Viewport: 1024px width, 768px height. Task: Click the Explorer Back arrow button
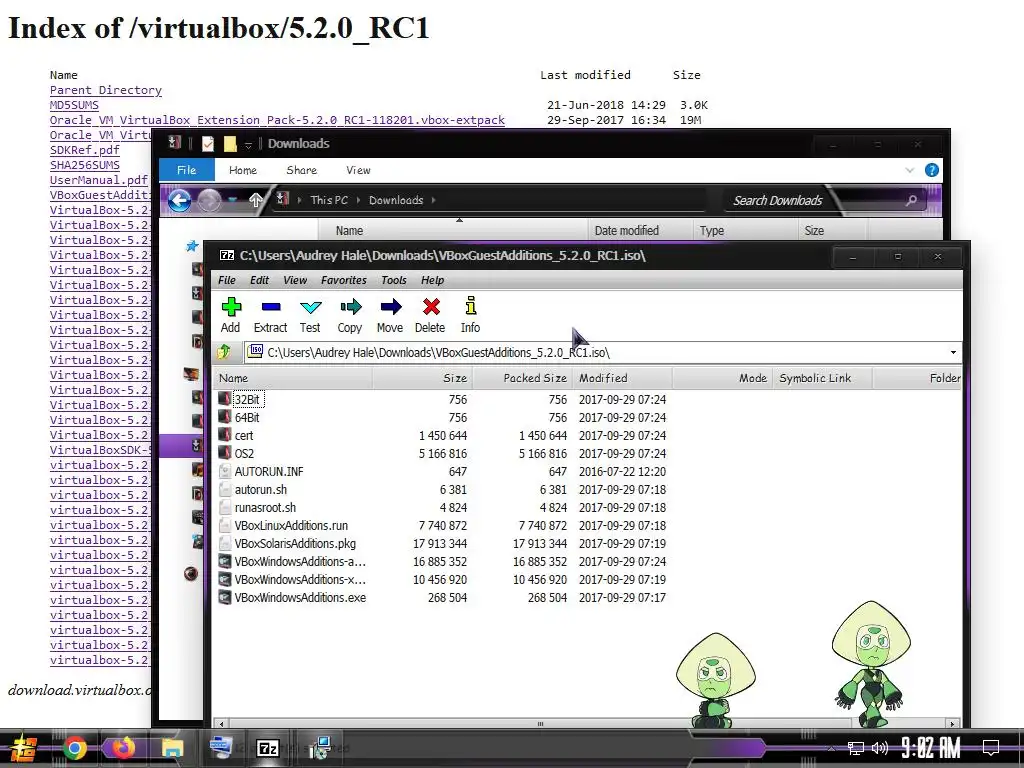180,200
